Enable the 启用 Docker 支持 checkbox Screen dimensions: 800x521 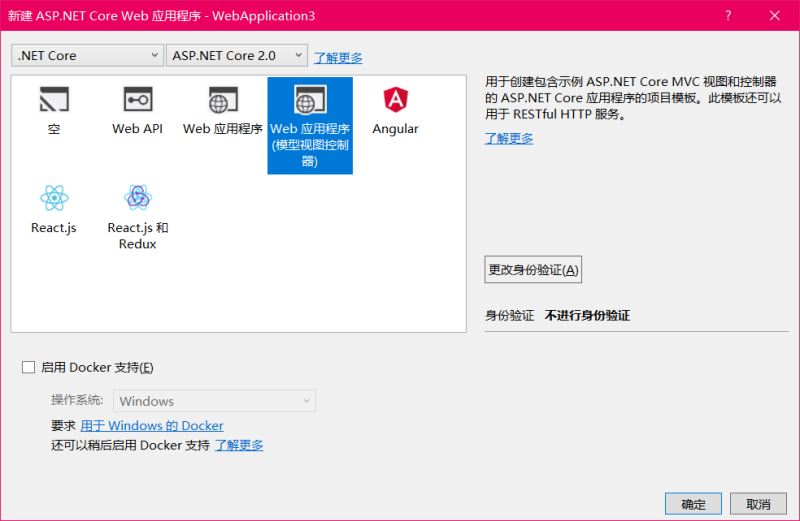pos(28,367)
